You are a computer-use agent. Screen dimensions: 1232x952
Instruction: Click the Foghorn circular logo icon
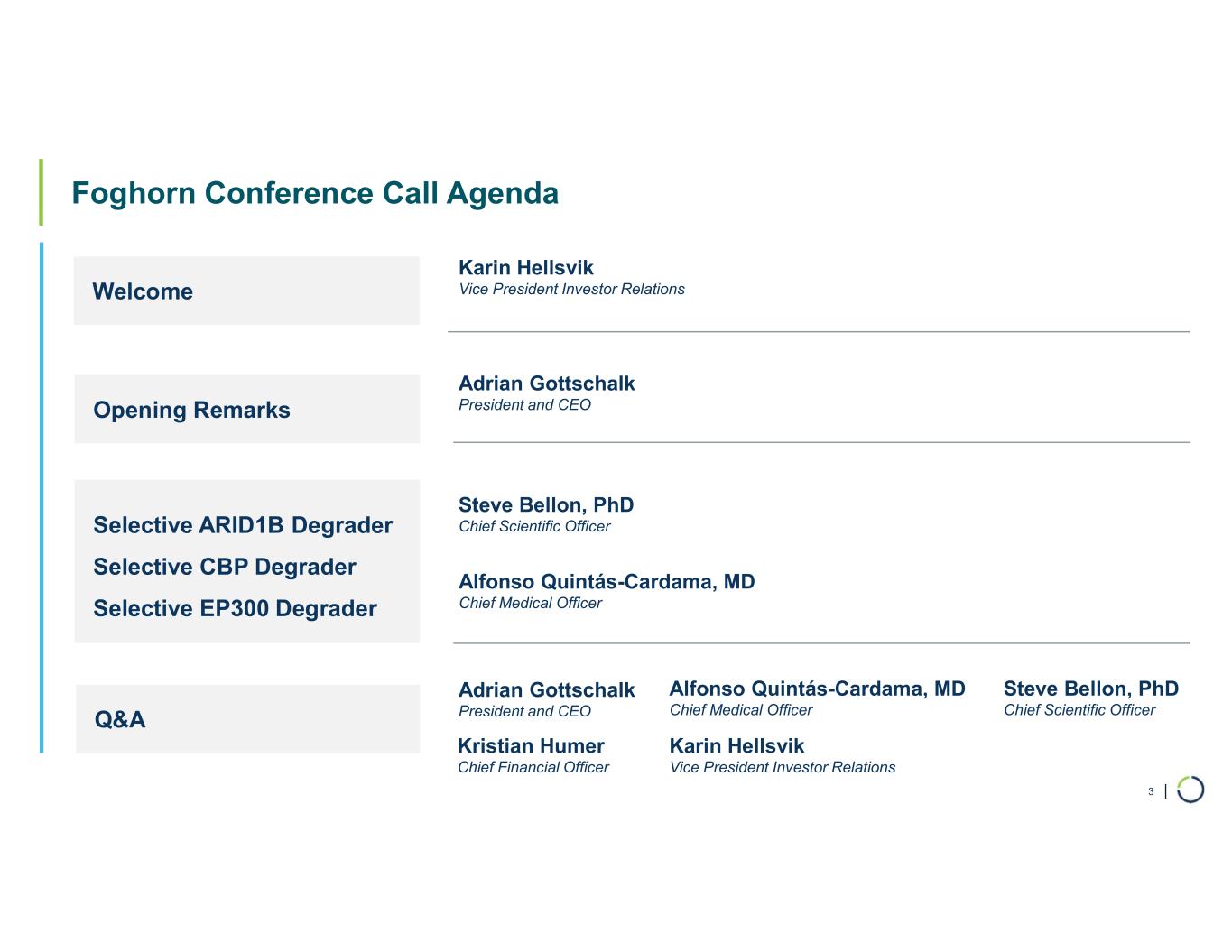[x=1190, y=790]
